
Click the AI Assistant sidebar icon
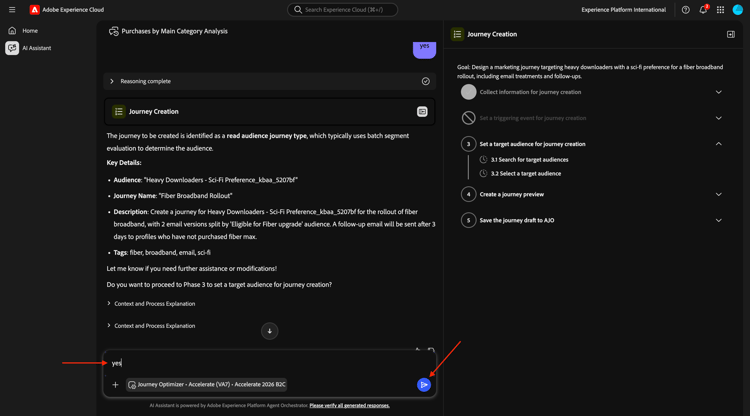[x=12, y=48]
